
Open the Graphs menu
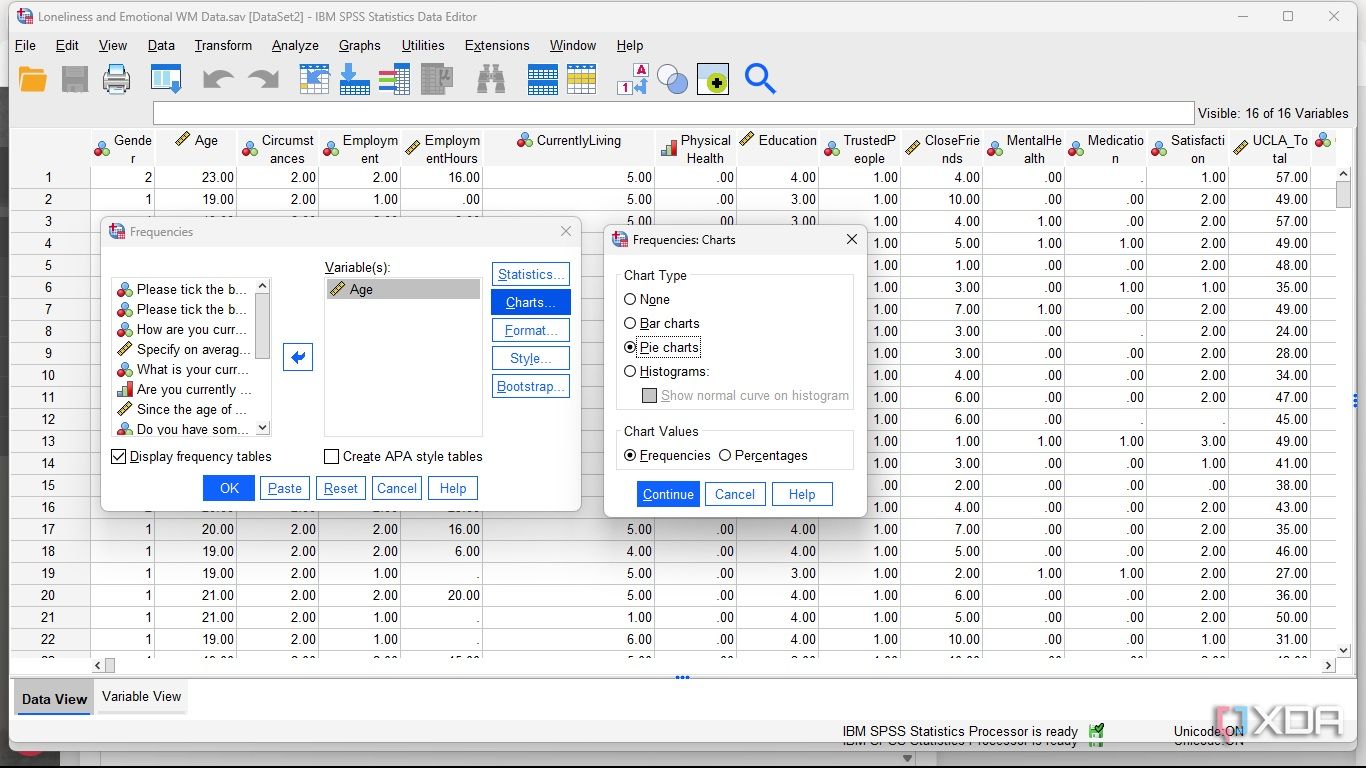coord(359,45)
